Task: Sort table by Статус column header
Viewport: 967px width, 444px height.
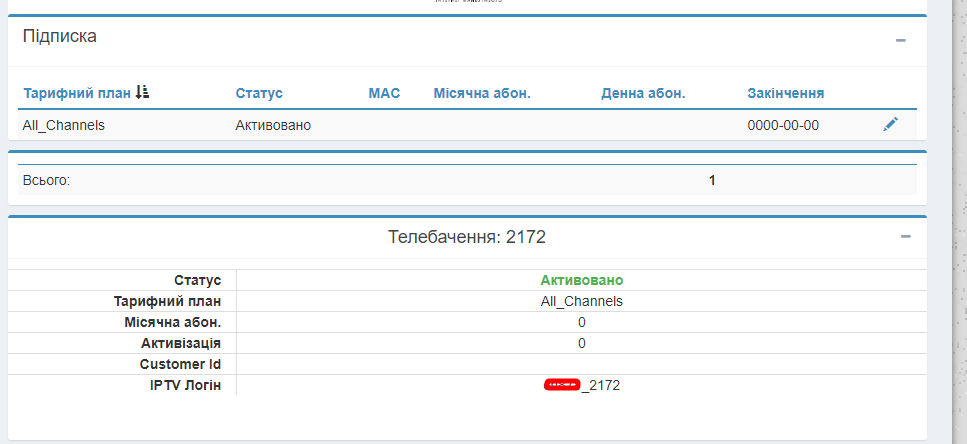Action: coord(259,93)
